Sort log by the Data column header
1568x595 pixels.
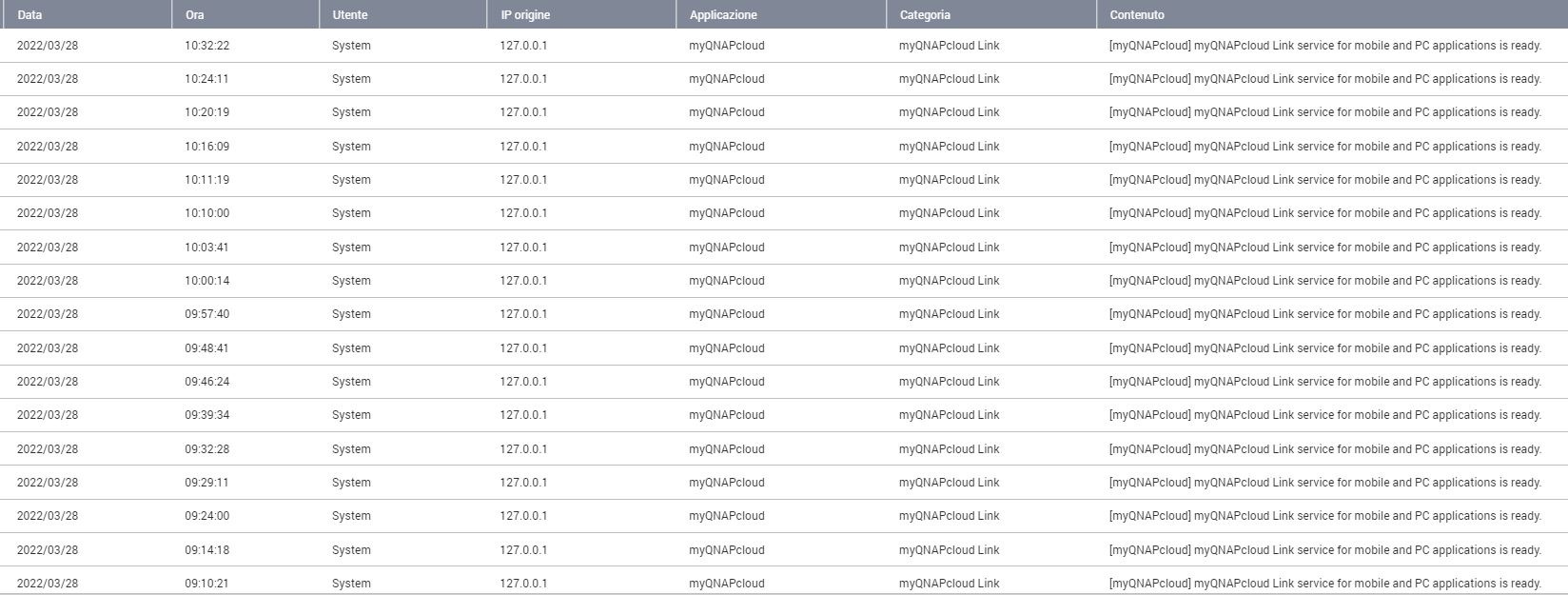(29, 15)
